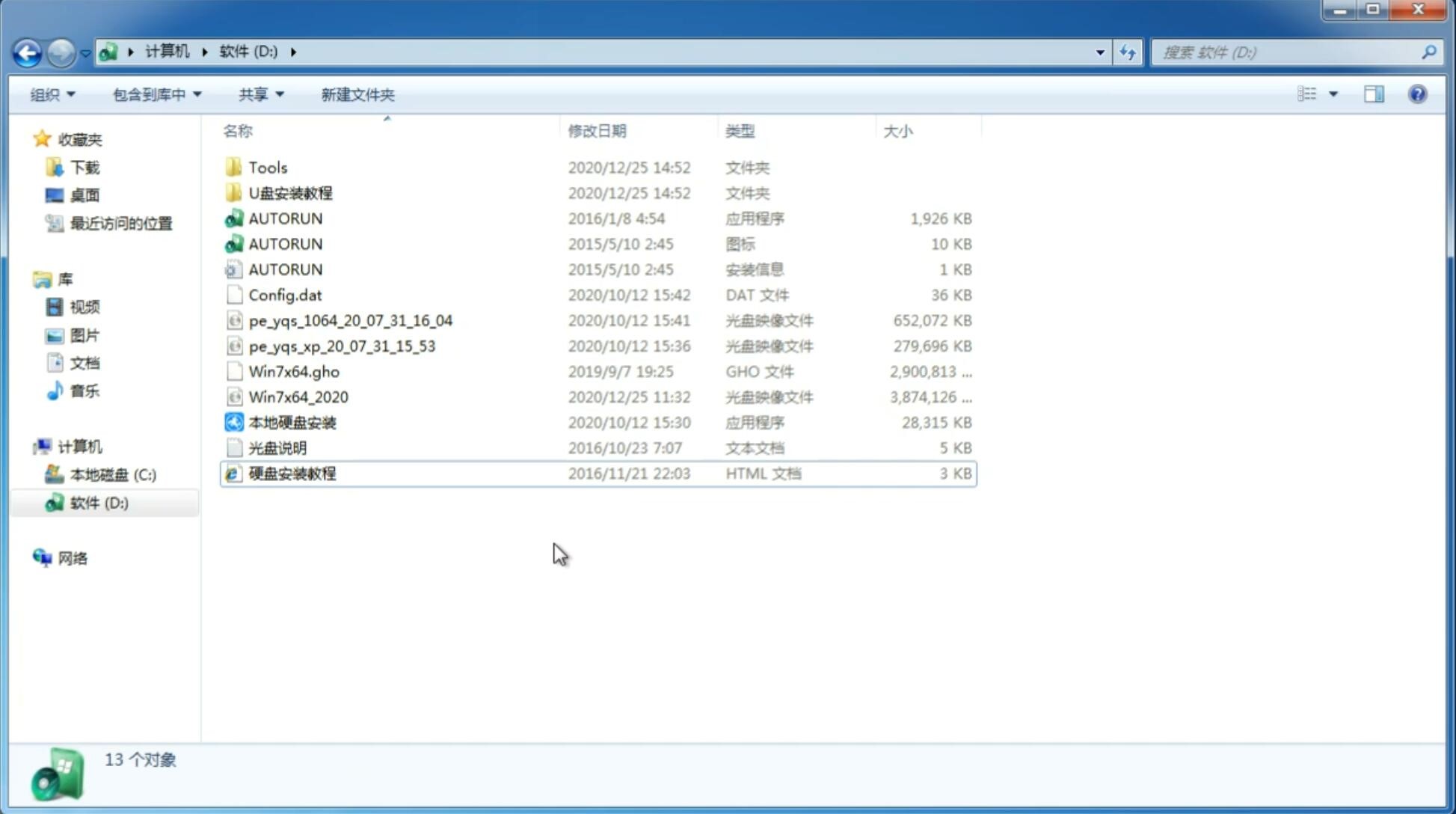This screenshot has height=814, width=1456.
Task: Click 新建文件夹 to create folder
Action: pos(357,94)
